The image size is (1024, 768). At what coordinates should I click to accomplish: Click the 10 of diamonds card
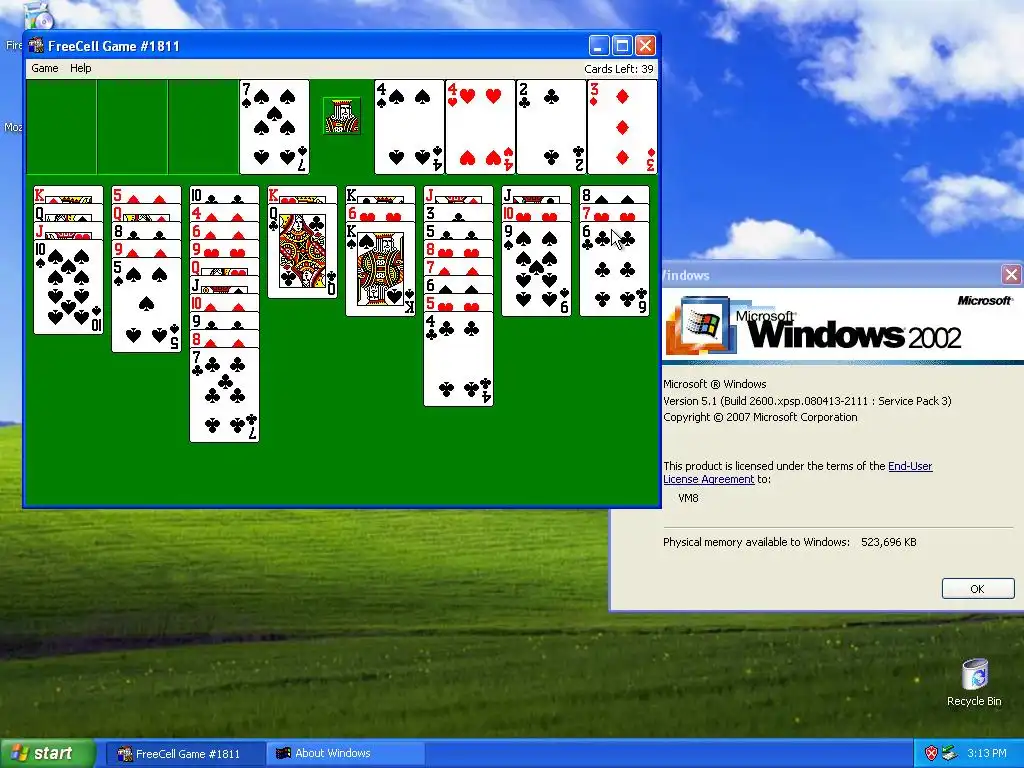(224, 302)
